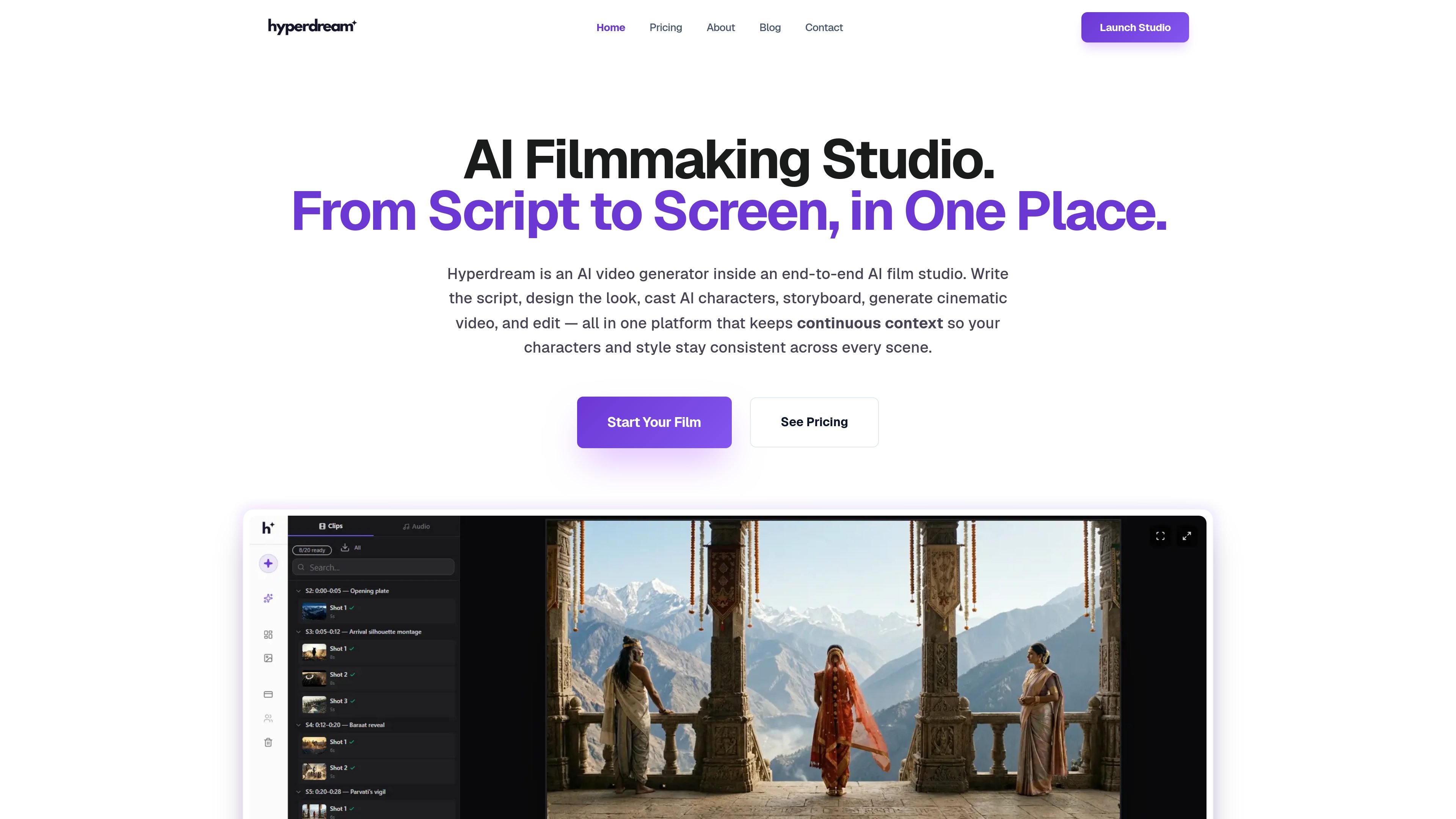The height and width of the screenshot is (819, 1456).
Task: Open the people team icon in sidebar
Action: pos(268,719)
